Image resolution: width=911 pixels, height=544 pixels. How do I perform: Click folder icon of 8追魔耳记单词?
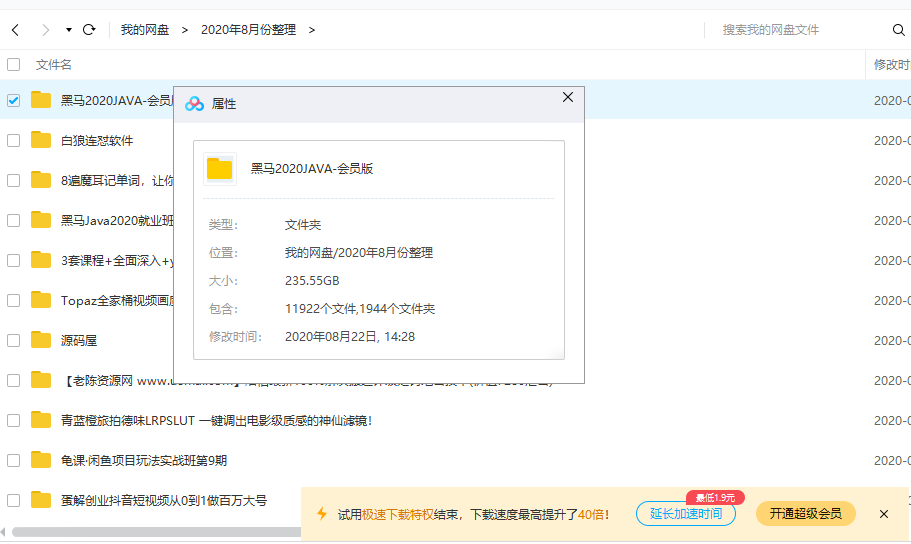pos(41,180)
